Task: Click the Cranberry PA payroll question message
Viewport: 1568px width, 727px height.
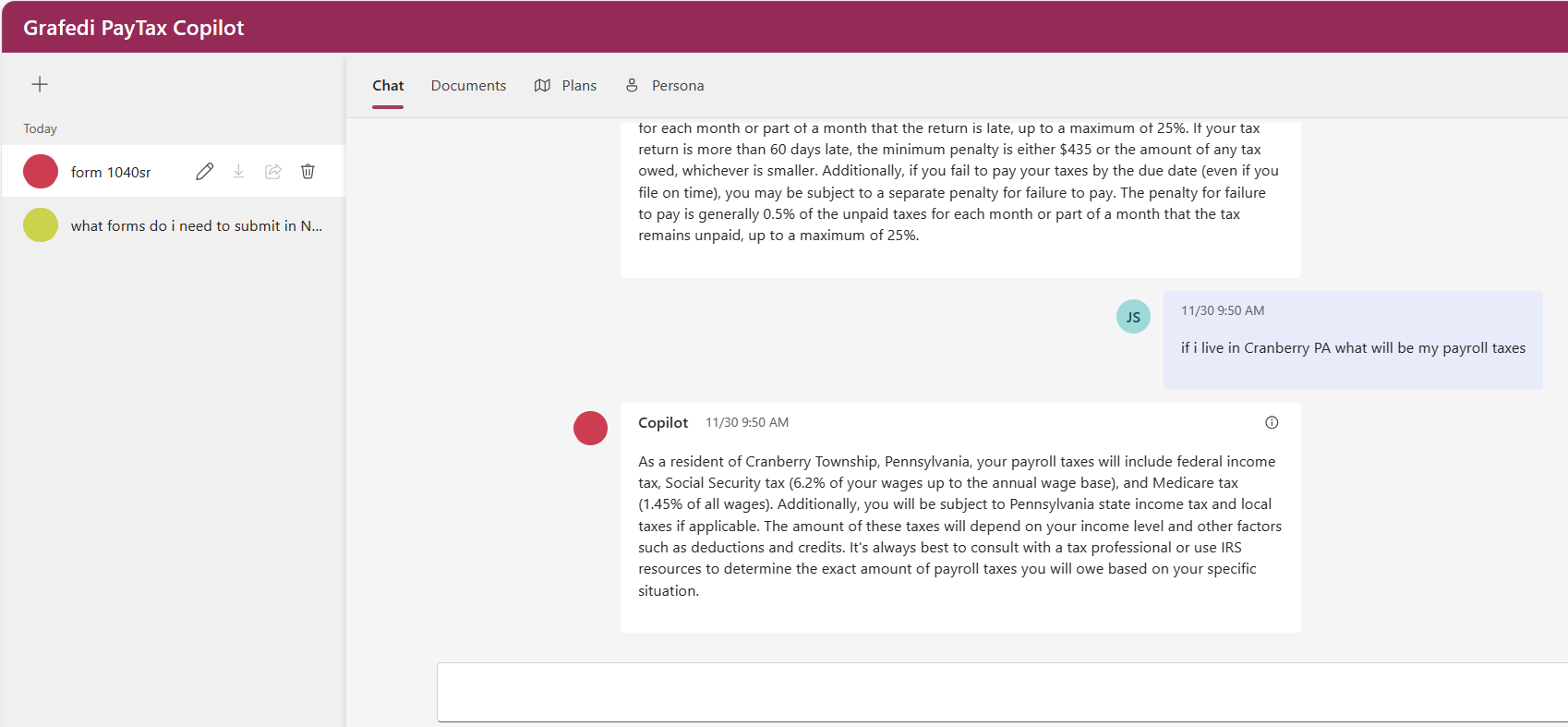Action: (1352, 348)
